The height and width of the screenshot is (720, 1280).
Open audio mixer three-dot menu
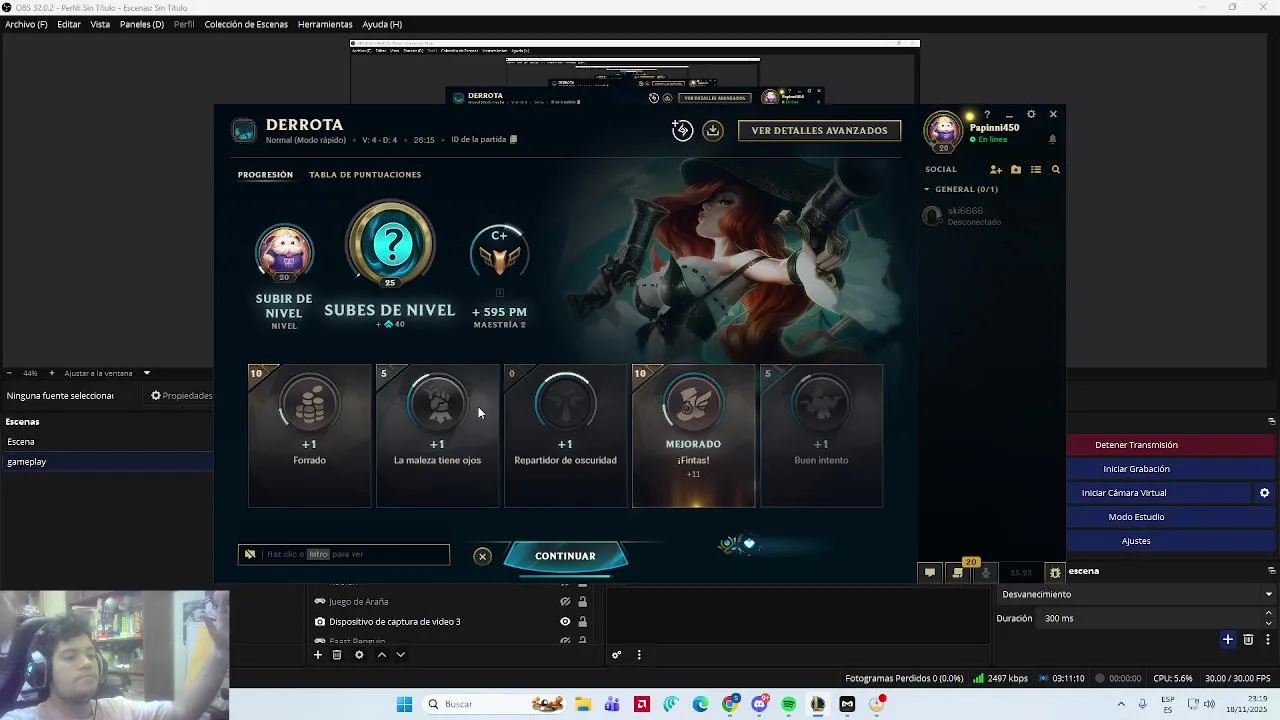click(639, 655)
